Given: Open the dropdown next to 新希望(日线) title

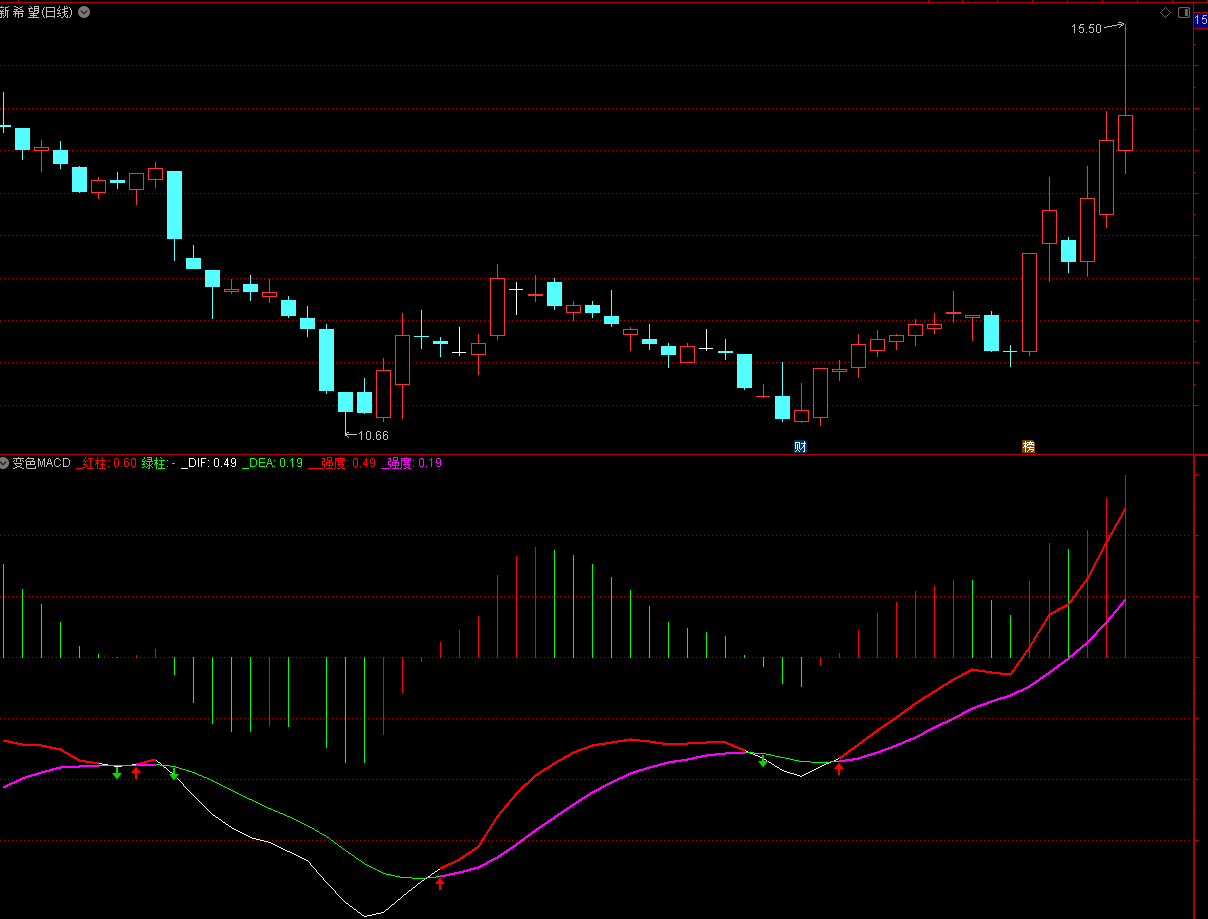Looking at the screenshot, I should point(83,12).
